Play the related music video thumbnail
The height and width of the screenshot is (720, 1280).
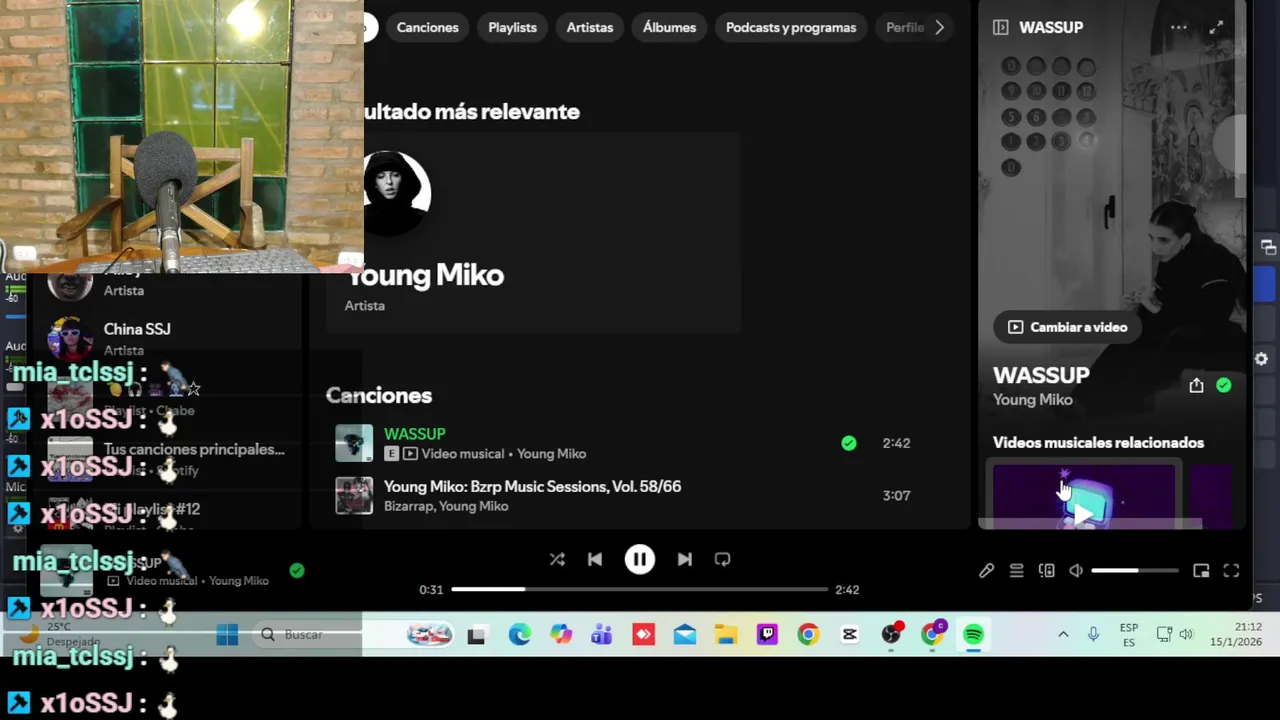1084,494
